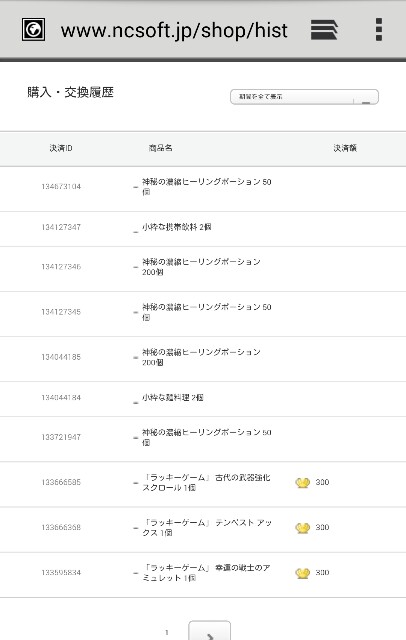Select the 決済ID column header
This screenshot has width=406, height=640.
tap(61, 148)
